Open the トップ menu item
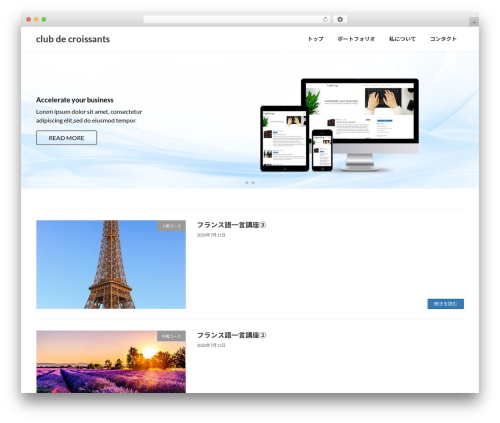This screenshot has height=423, width=500. click(x=315, y=39)
